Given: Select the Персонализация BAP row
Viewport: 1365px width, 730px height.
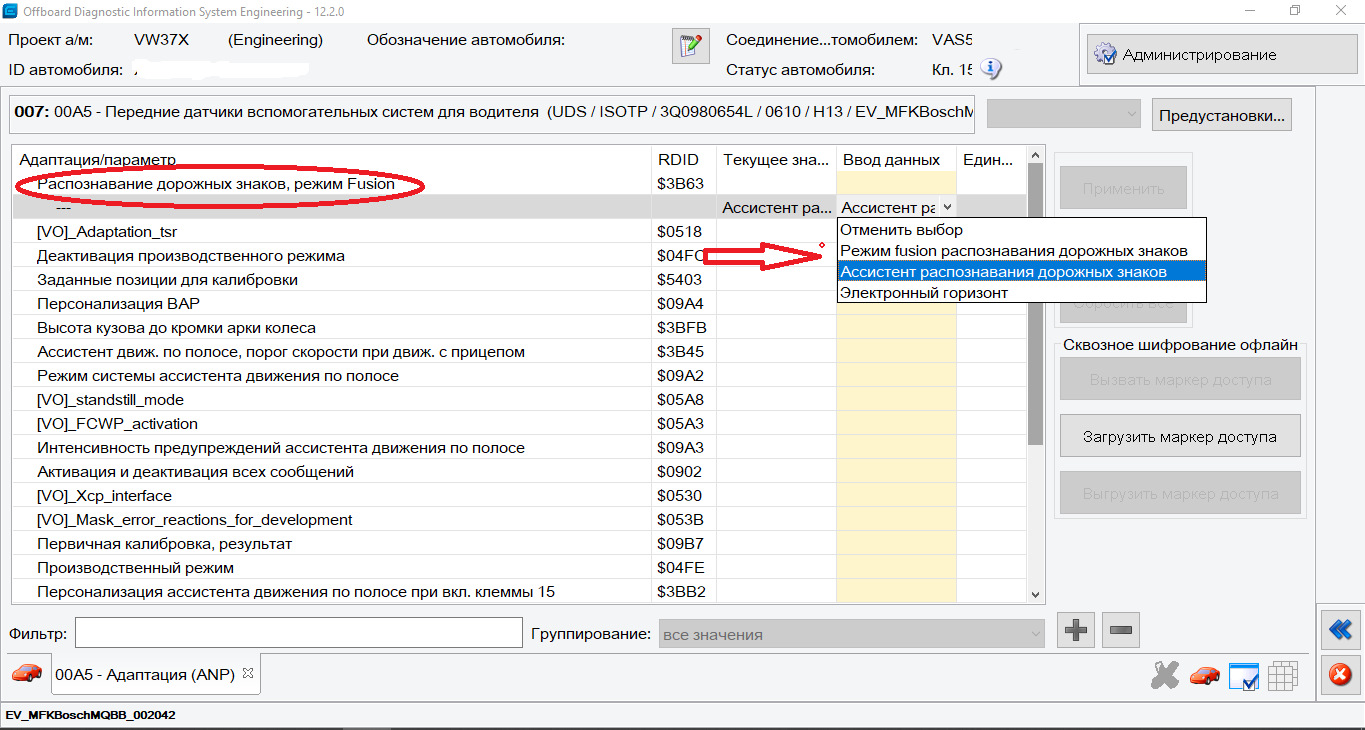Looking at the screenshot, I should click(x=520, y=303).
